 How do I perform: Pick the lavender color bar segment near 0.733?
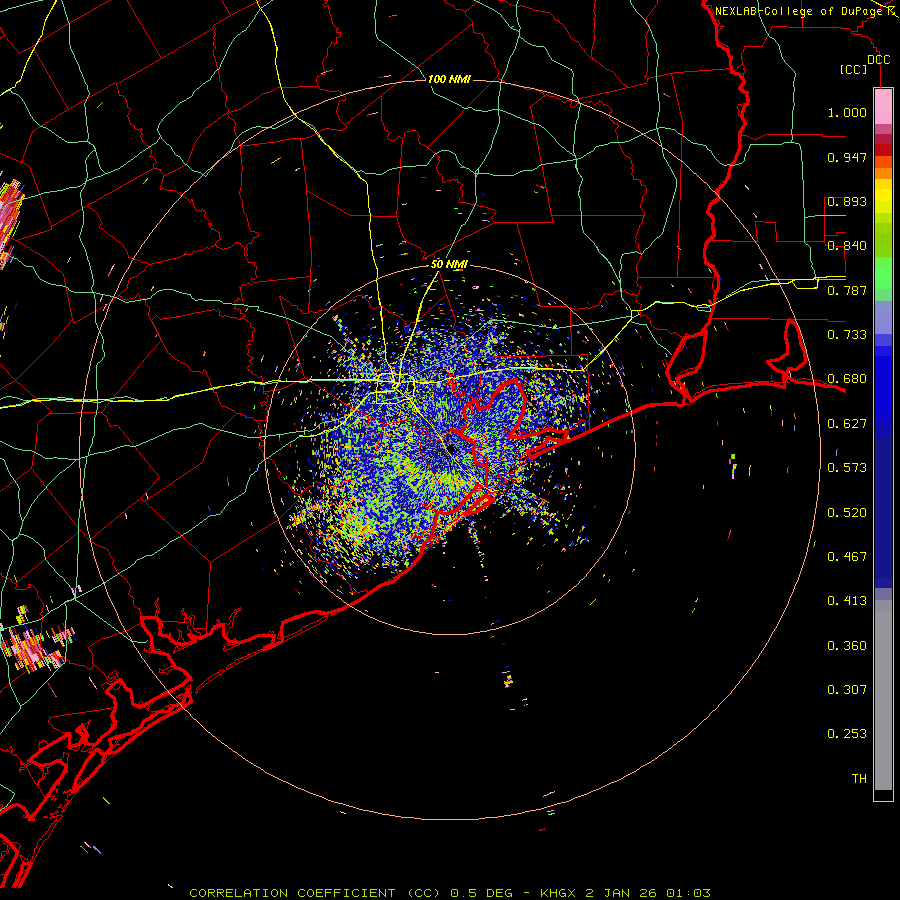883,317
